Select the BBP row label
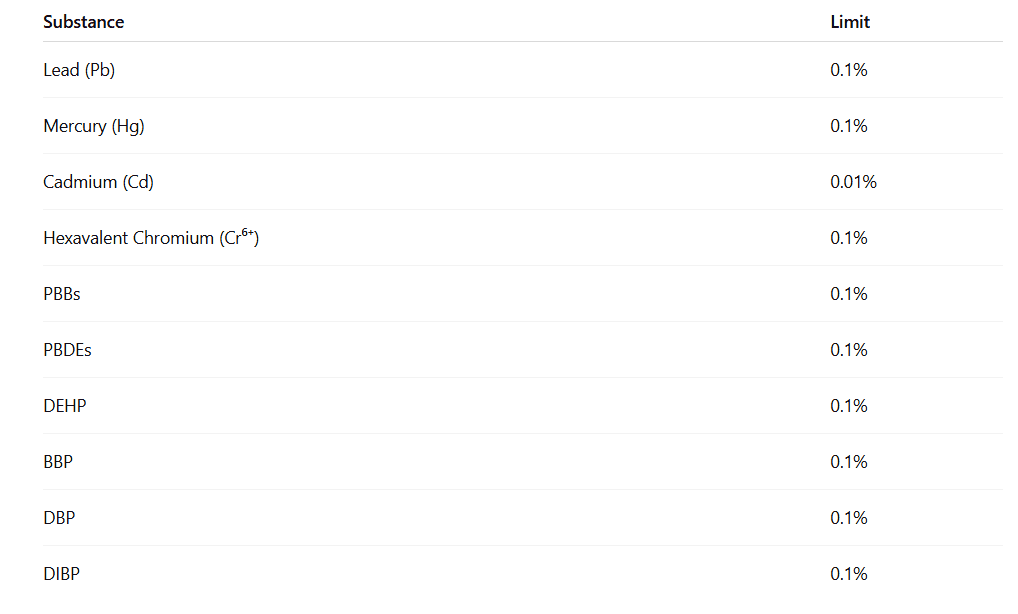1018x614 pixels. 58,462
